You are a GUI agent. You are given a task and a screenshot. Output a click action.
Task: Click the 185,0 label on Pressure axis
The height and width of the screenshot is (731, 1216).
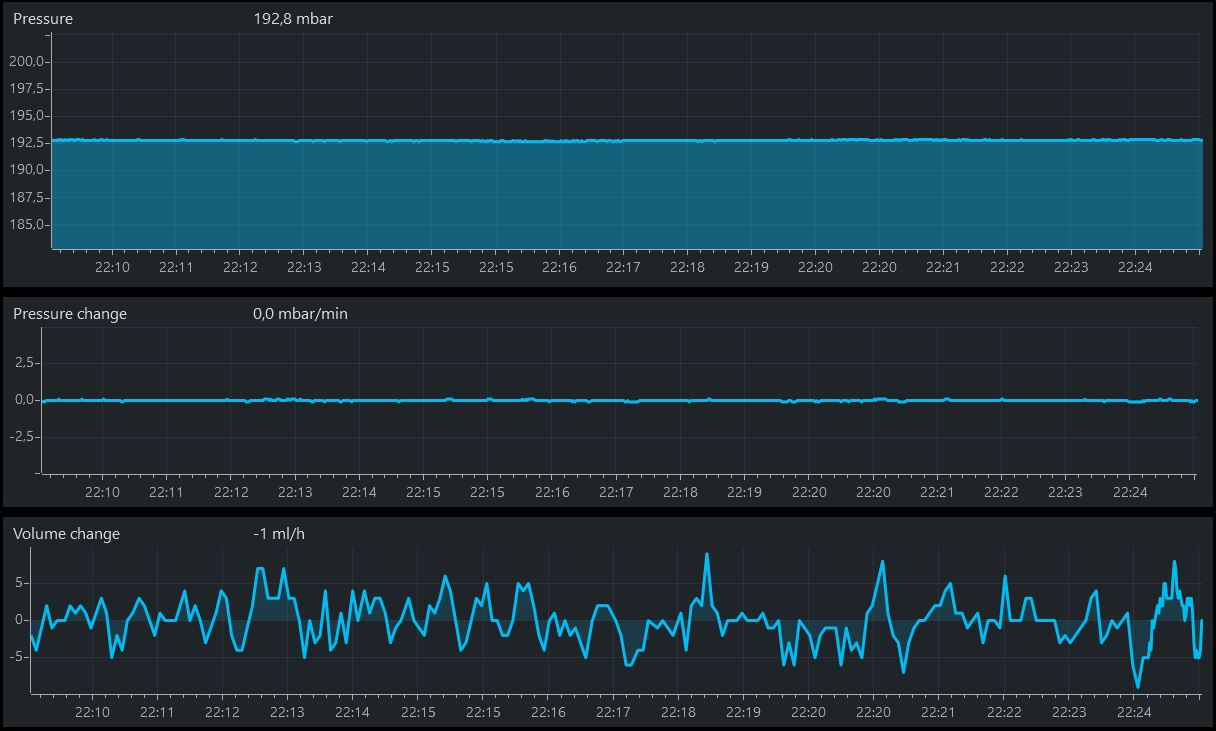tap(26, 224)
